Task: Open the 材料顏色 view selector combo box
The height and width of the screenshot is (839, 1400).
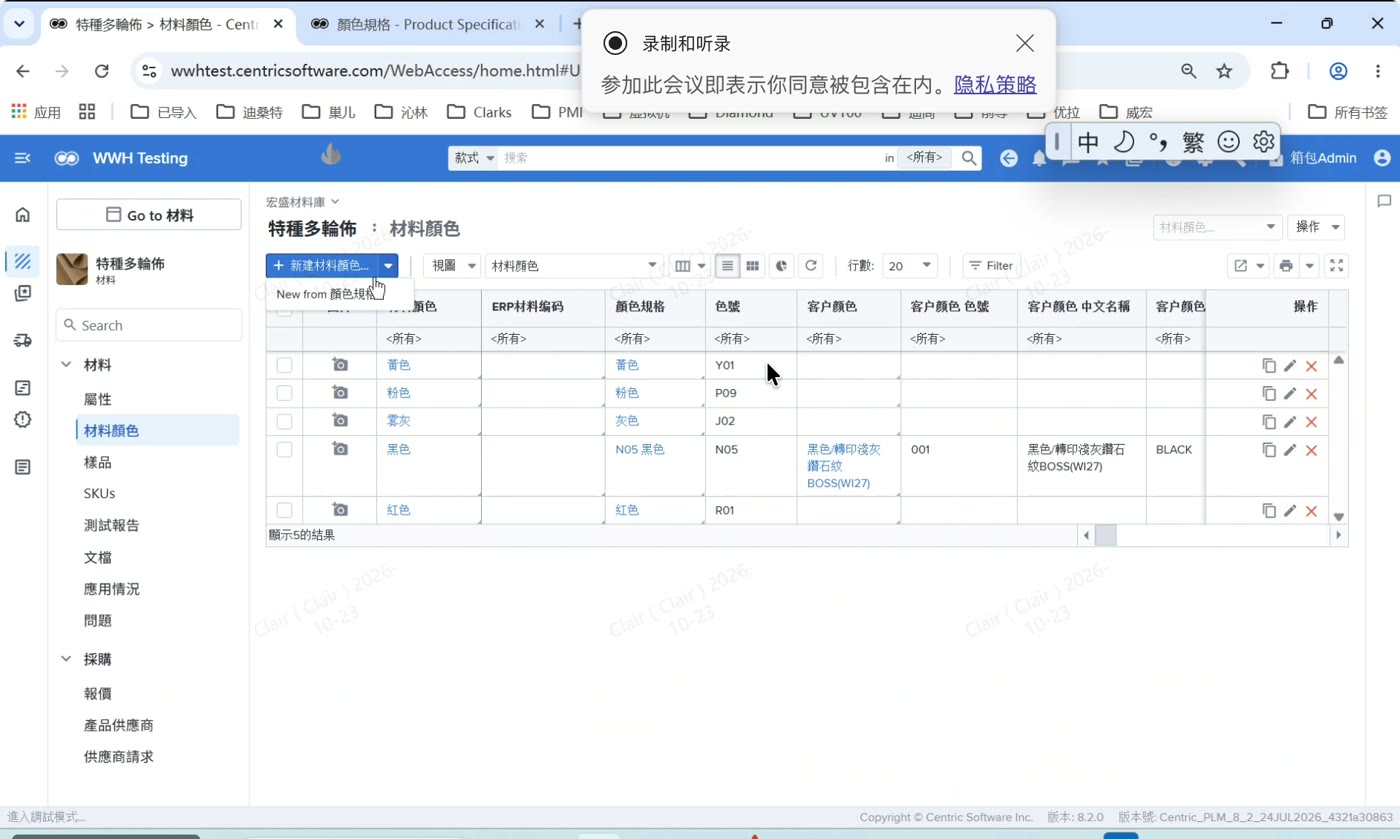Action: point(574,266)
